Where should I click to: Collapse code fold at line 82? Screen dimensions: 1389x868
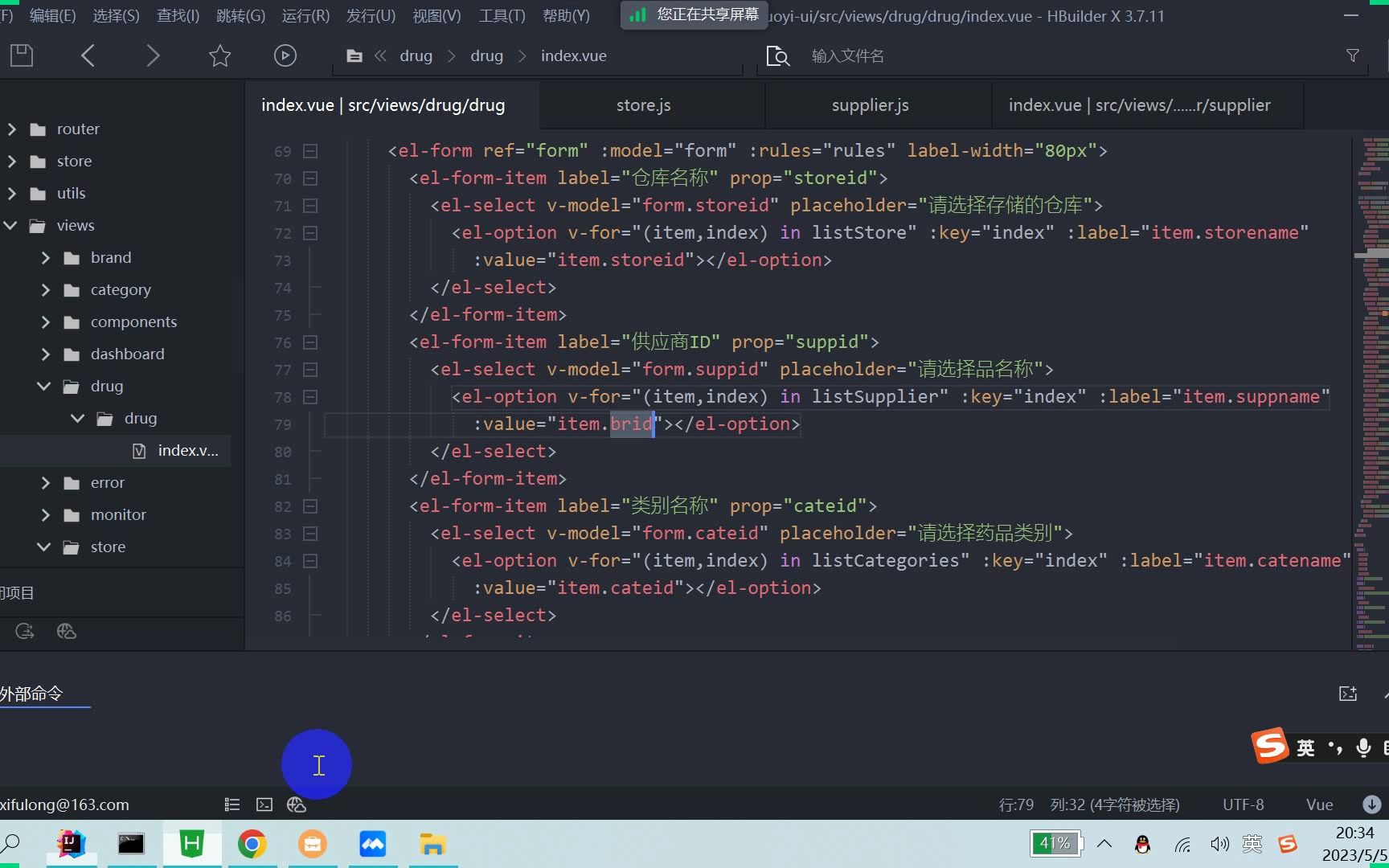(310, 506)
